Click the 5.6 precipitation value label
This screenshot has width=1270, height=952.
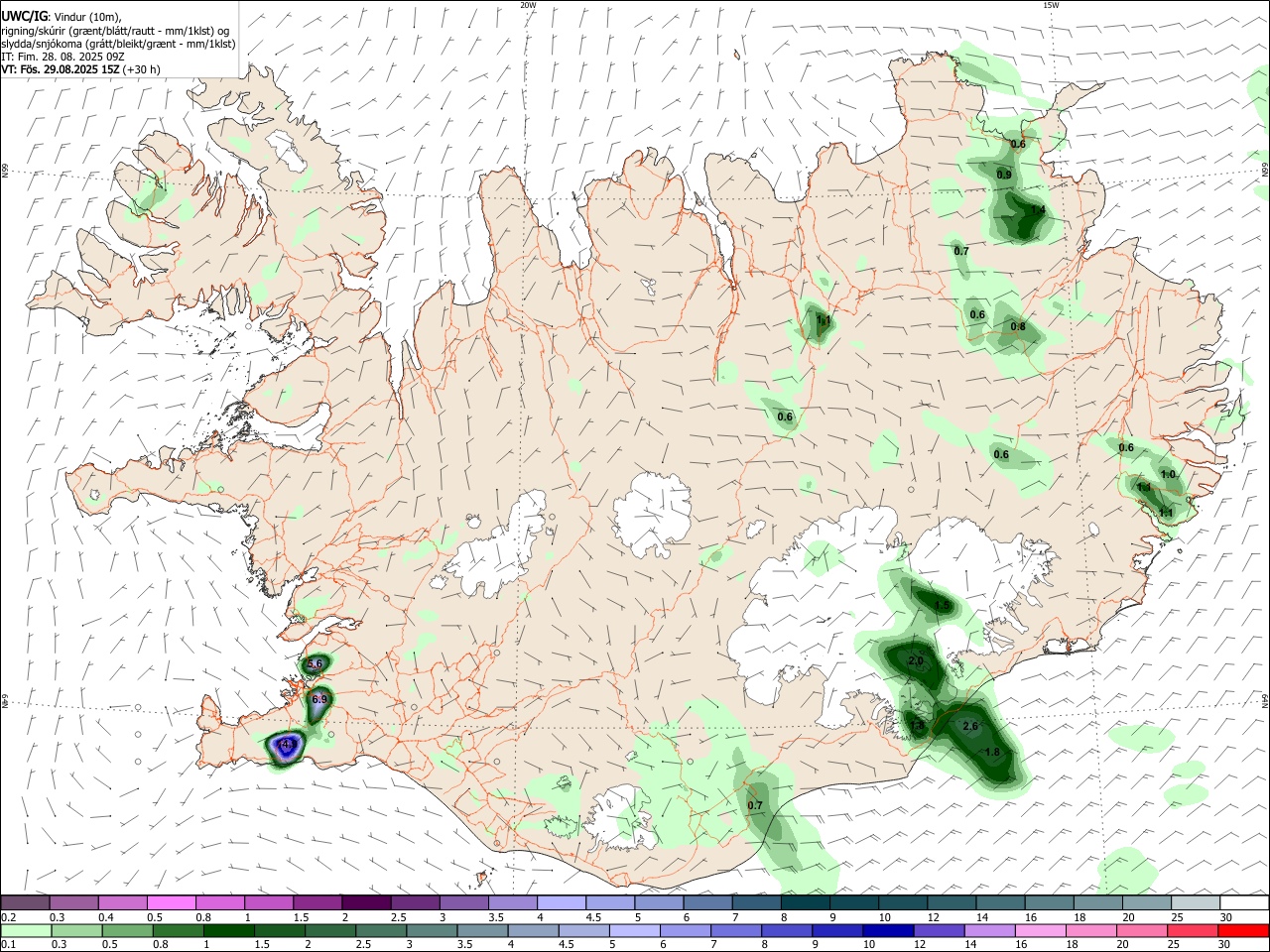coord(316,663)
